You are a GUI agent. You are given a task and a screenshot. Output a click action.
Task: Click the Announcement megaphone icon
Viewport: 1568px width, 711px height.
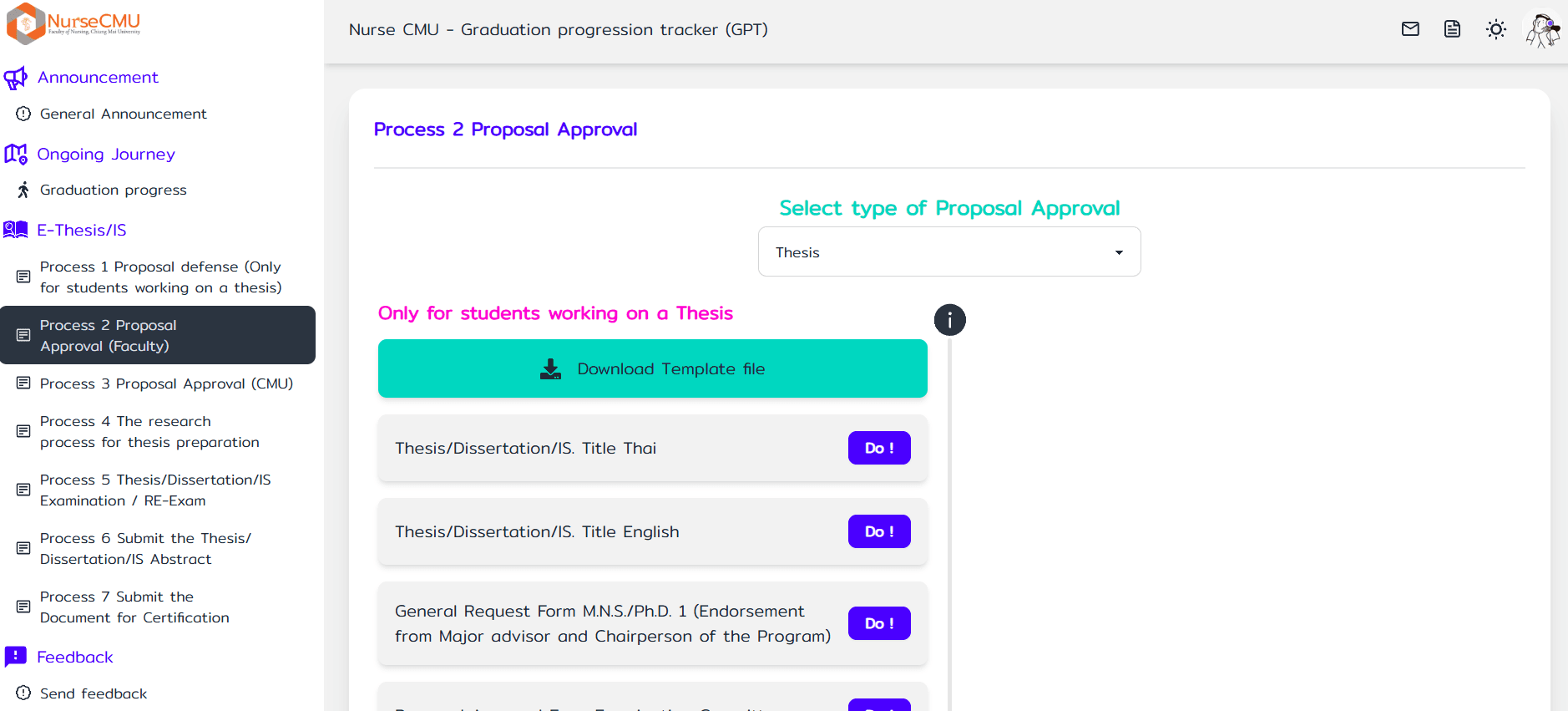coord(16,78)
